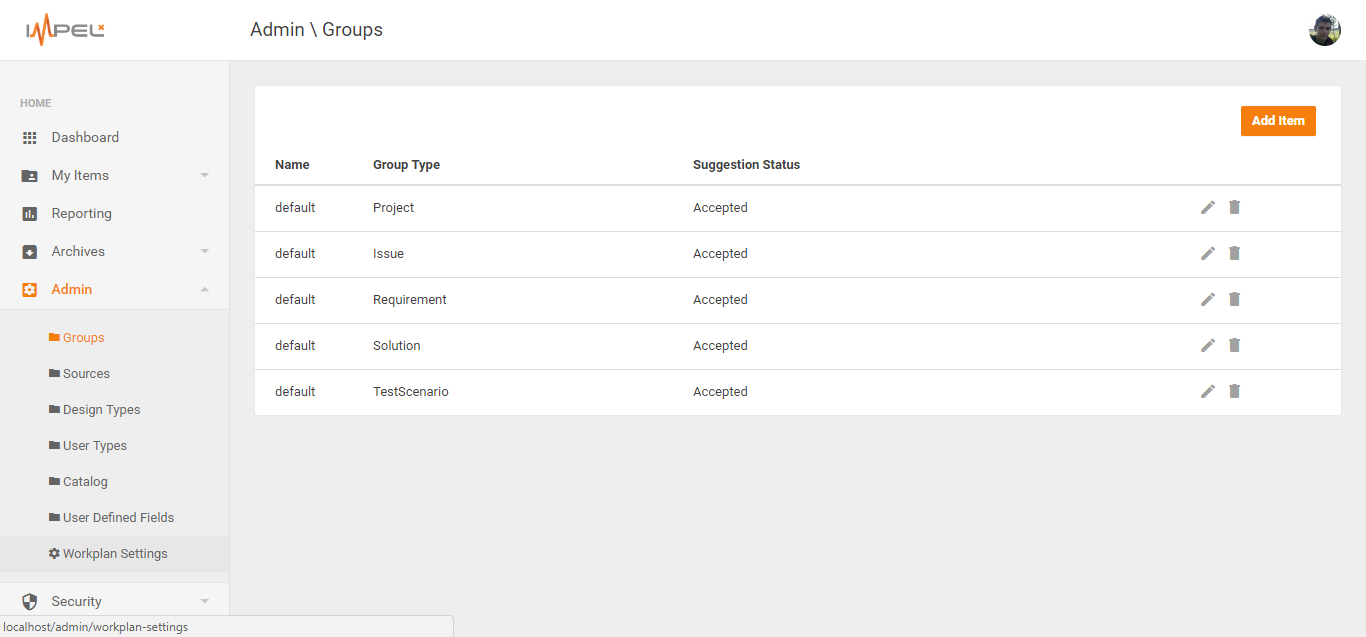Go to Design Types page
Viewport: 1366px width, 637px height.
(101, 410)
